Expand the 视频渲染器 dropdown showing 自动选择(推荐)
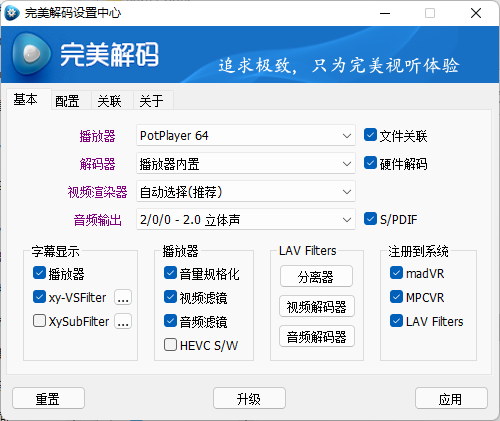The width and height of the screenshot is (500, 421). [246, 192]
